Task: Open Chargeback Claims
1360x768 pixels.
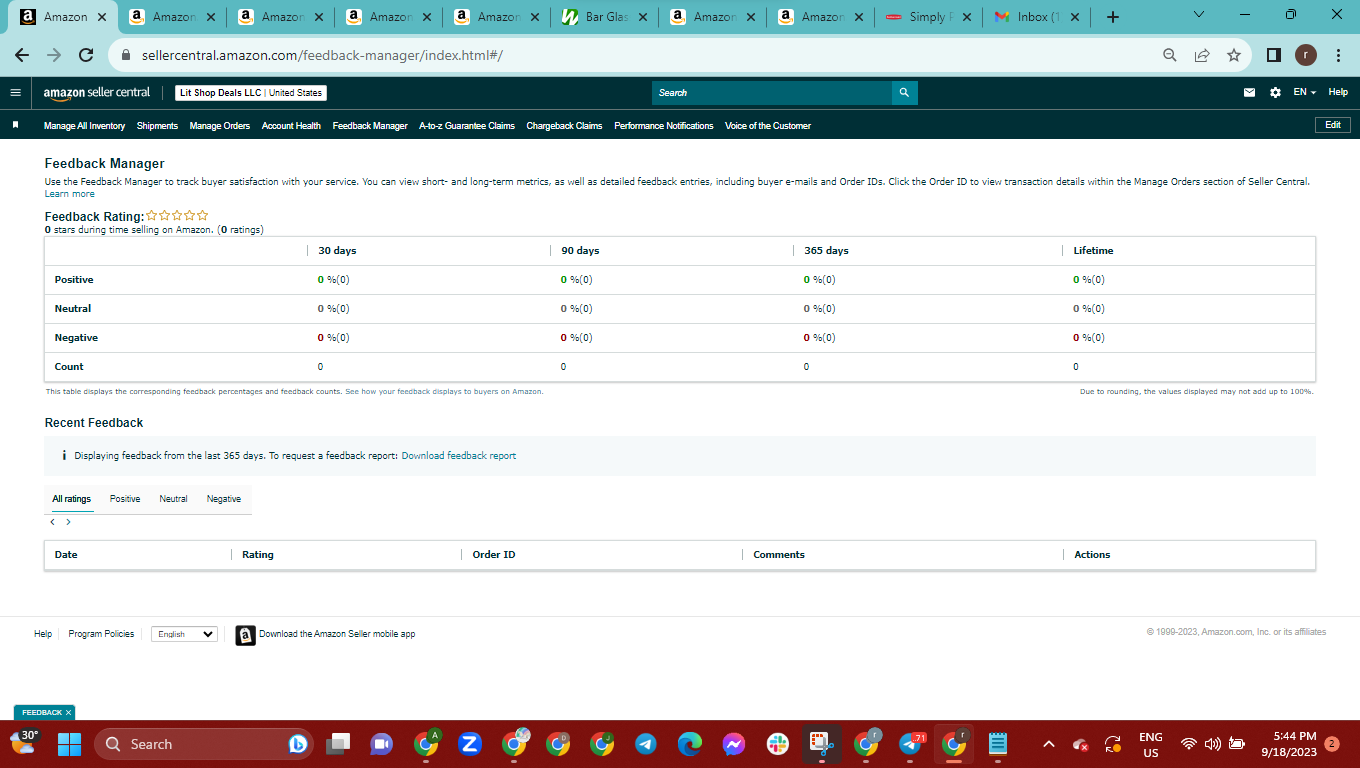Action: (x=564, y=126)
